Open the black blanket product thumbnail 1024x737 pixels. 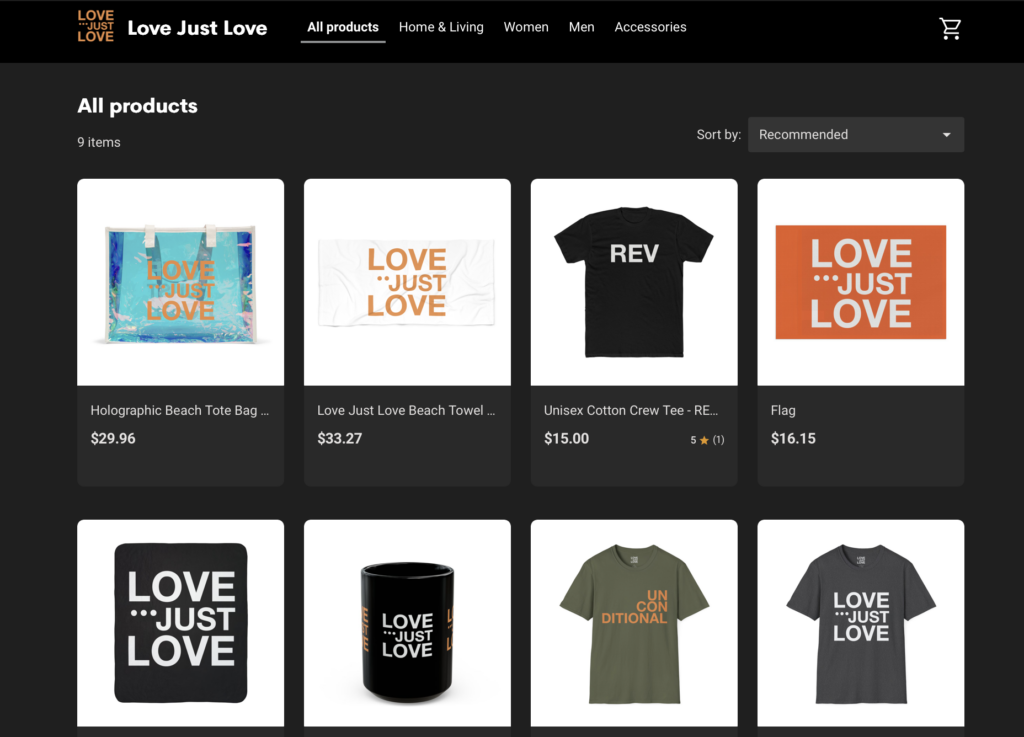[x=180, y=622]
